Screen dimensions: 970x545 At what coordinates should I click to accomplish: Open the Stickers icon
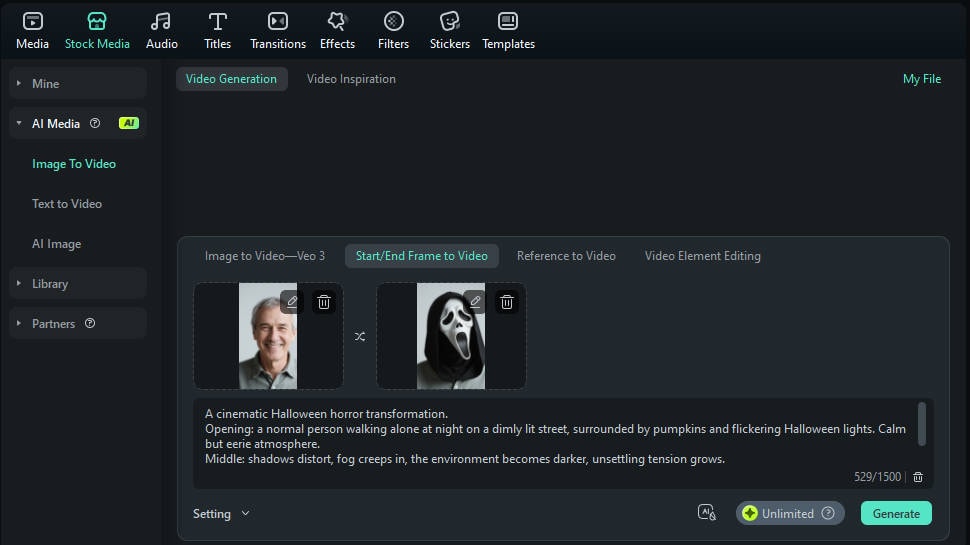[450, 22]
